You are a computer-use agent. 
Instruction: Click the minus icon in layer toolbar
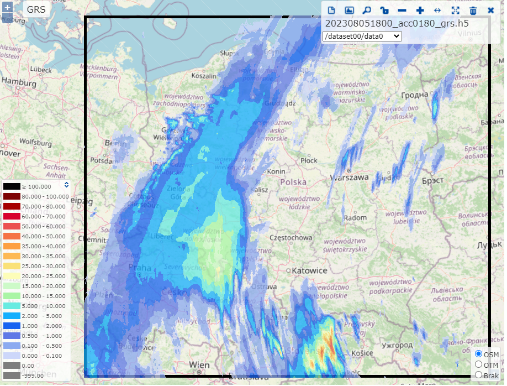click(x=402, y=10)
